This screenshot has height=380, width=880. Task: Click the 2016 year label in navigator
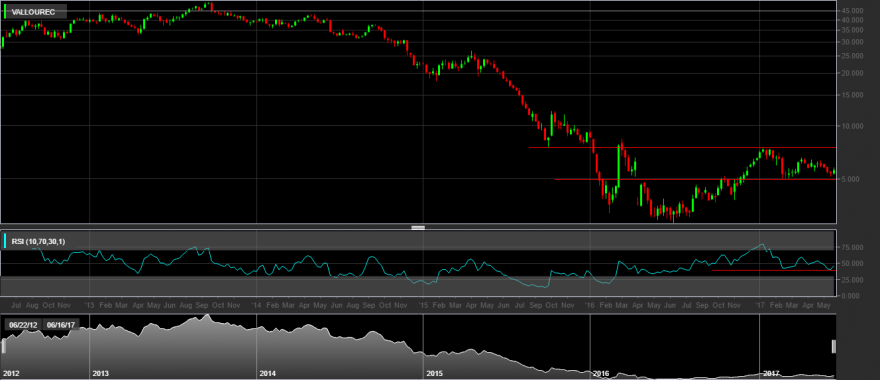(x=601, y=373)
